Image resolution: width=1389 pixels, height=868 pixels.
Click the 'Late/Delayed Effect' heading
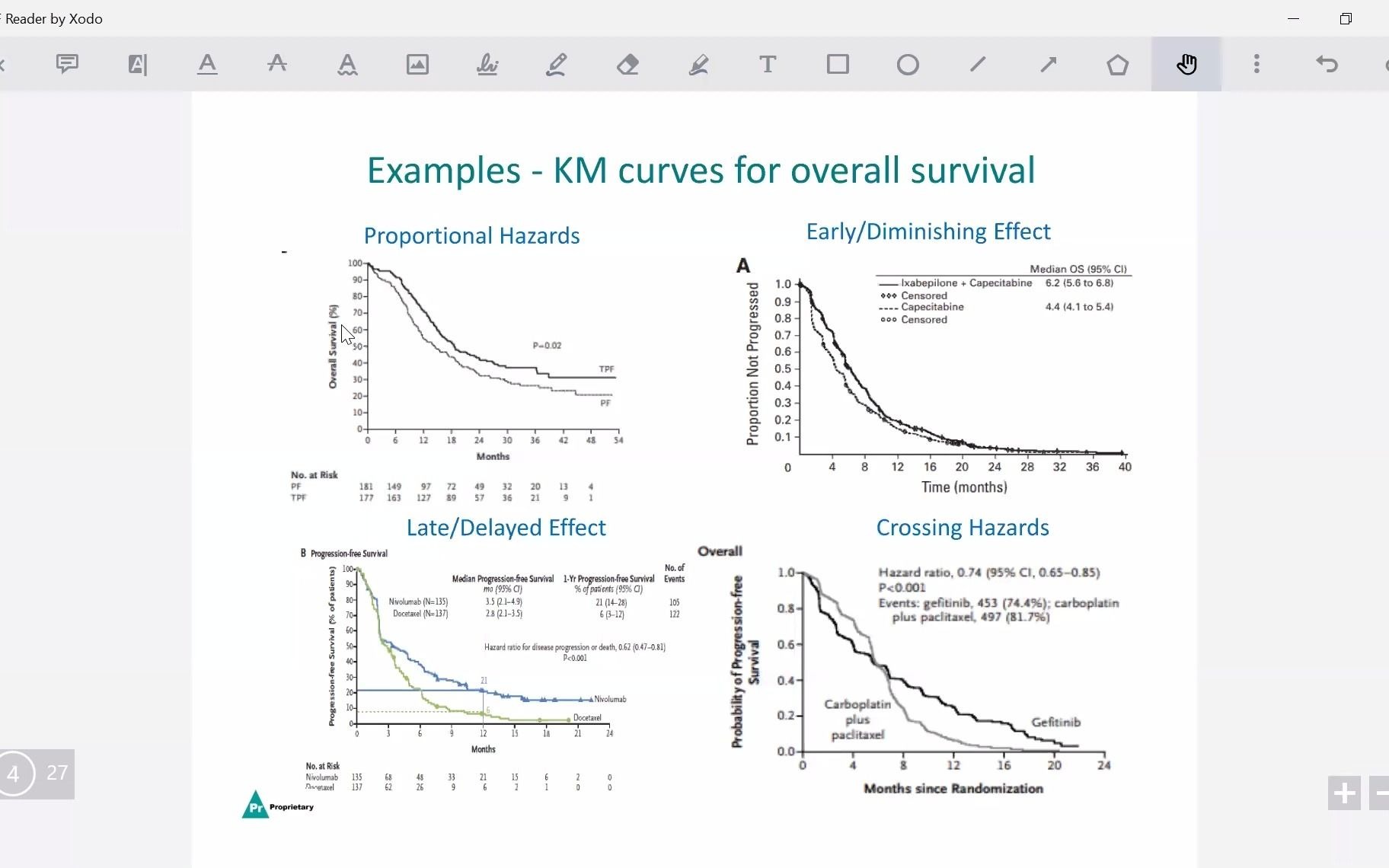point(506,528)
